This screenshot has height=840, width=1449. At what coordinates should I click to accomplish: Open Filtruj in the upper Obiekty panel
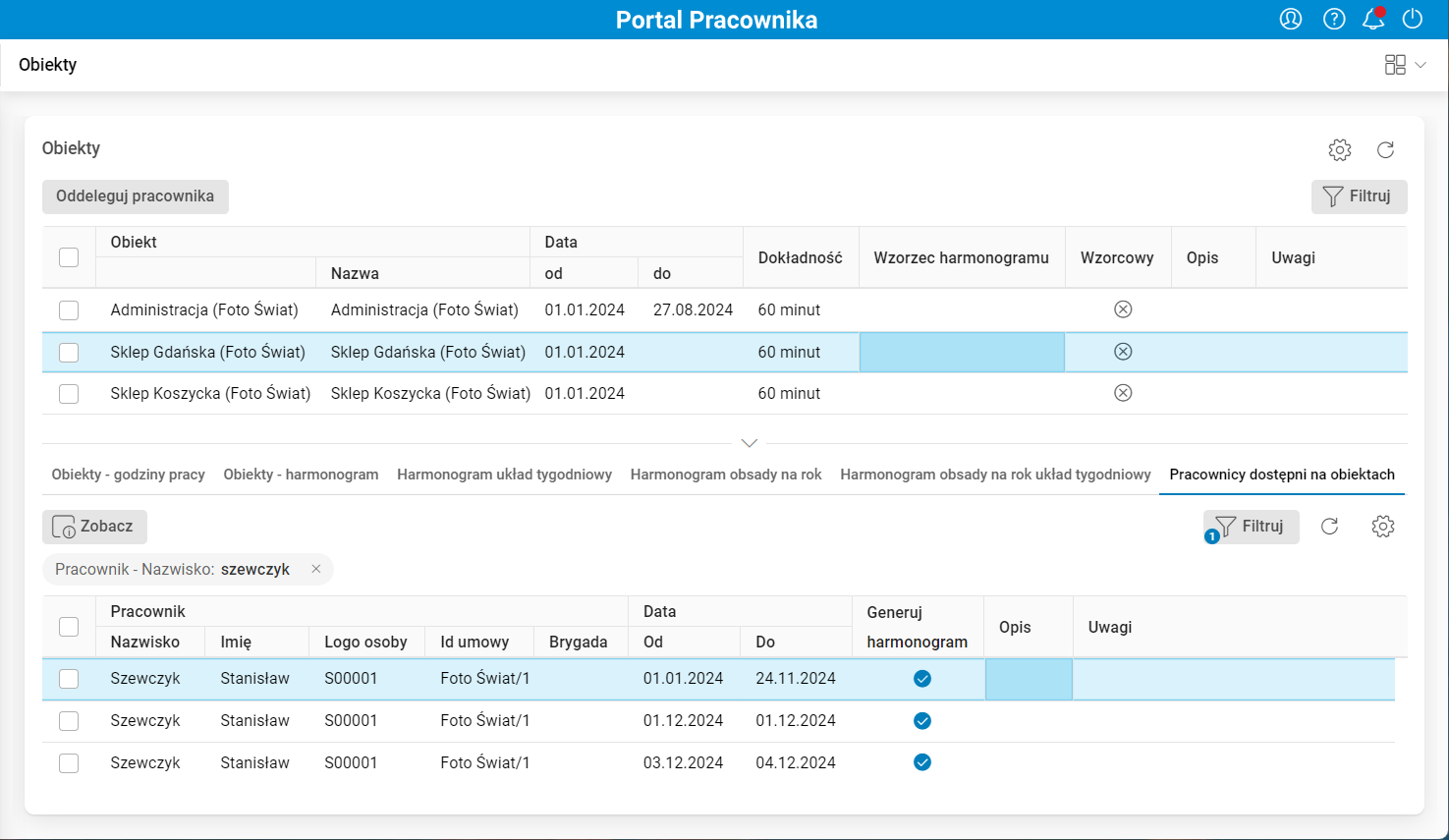[x=1359, y=196]
